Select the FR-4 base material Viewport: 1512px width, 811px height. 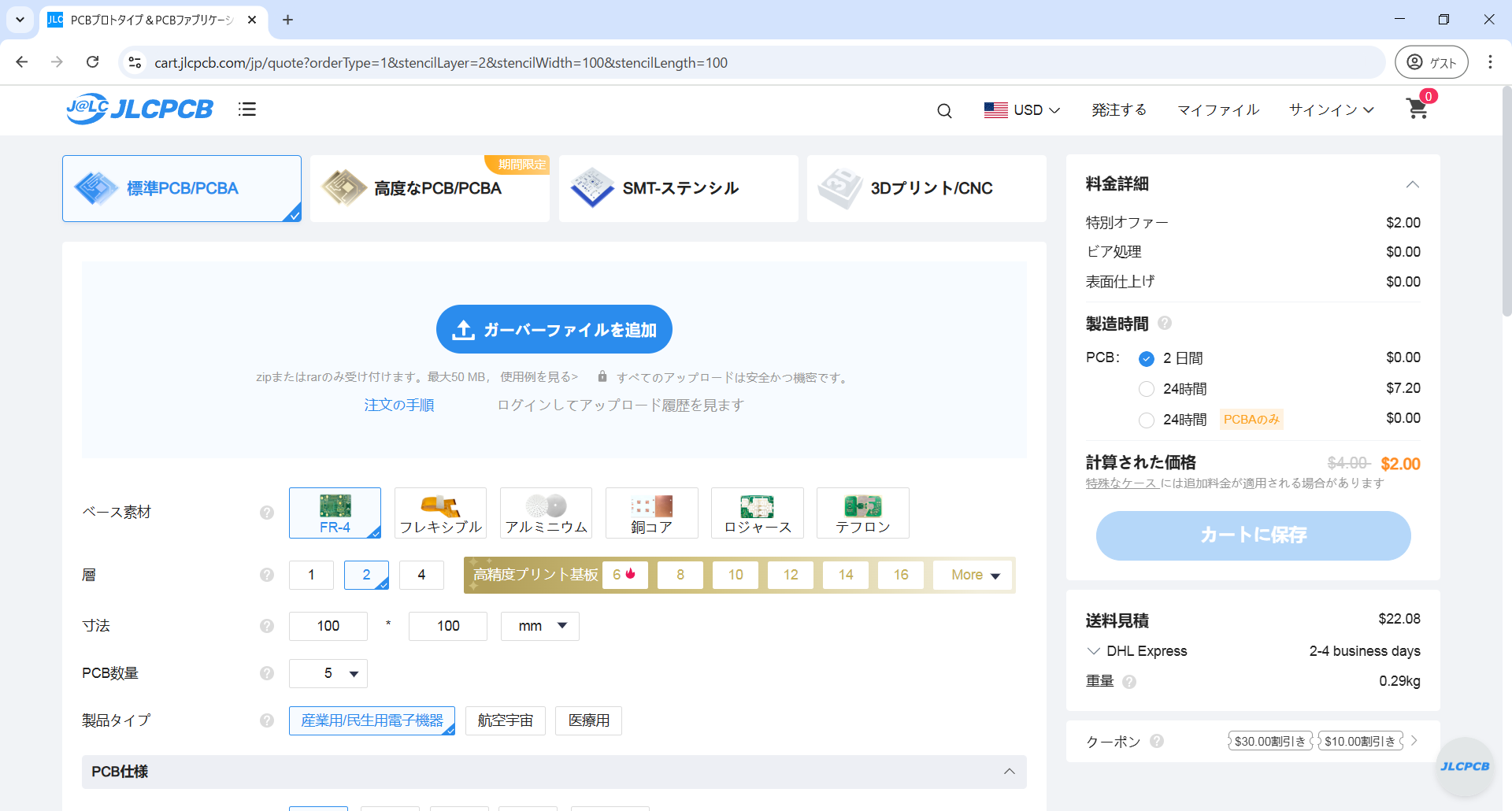[x=335, y=513]
